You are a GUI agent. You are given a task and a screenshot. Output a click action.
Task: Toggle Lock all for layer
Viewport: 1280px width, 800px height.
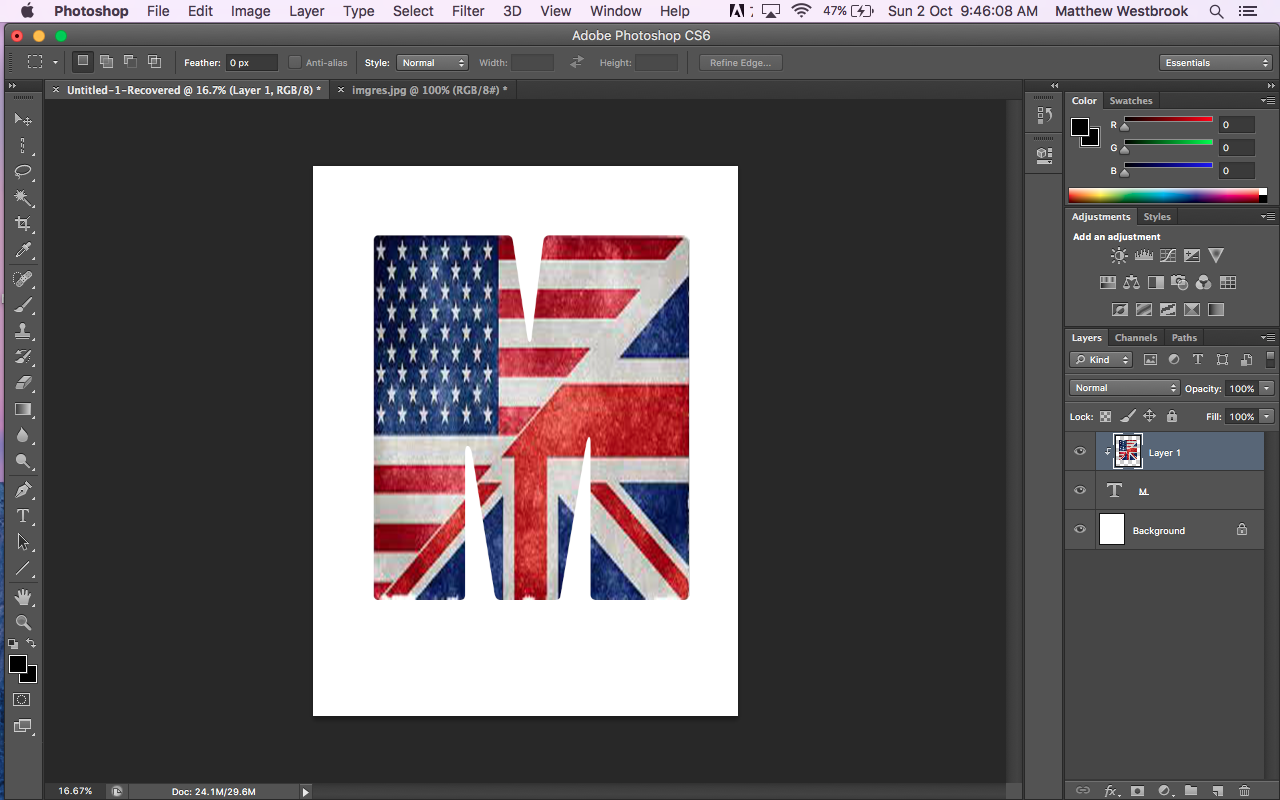(x=1172, y=416)
